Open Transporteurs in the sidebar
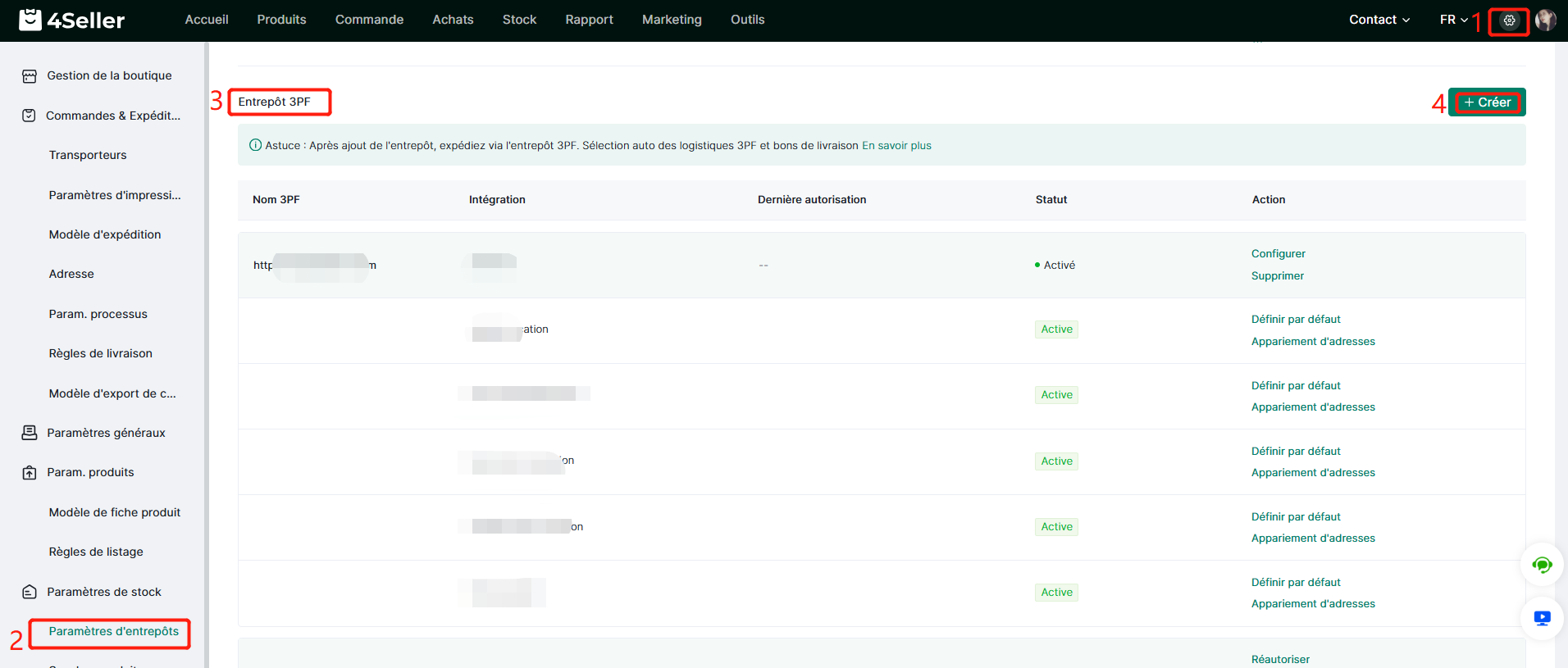The width and height of the screenshot is (1568, 668). tap(88, 155)
